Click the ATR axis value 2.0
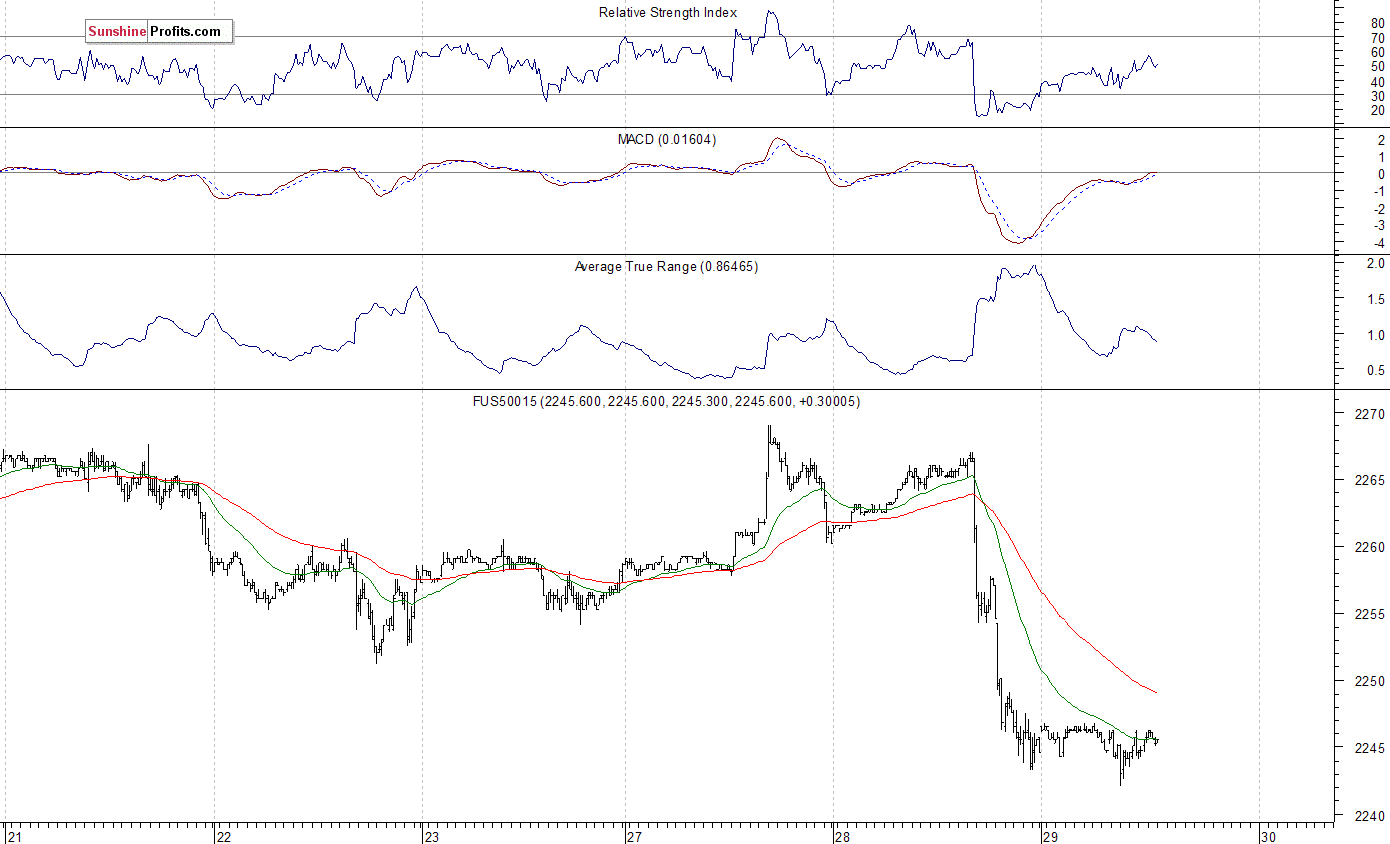This screenshot has height=844, width=1390. tap(1376, 264)
